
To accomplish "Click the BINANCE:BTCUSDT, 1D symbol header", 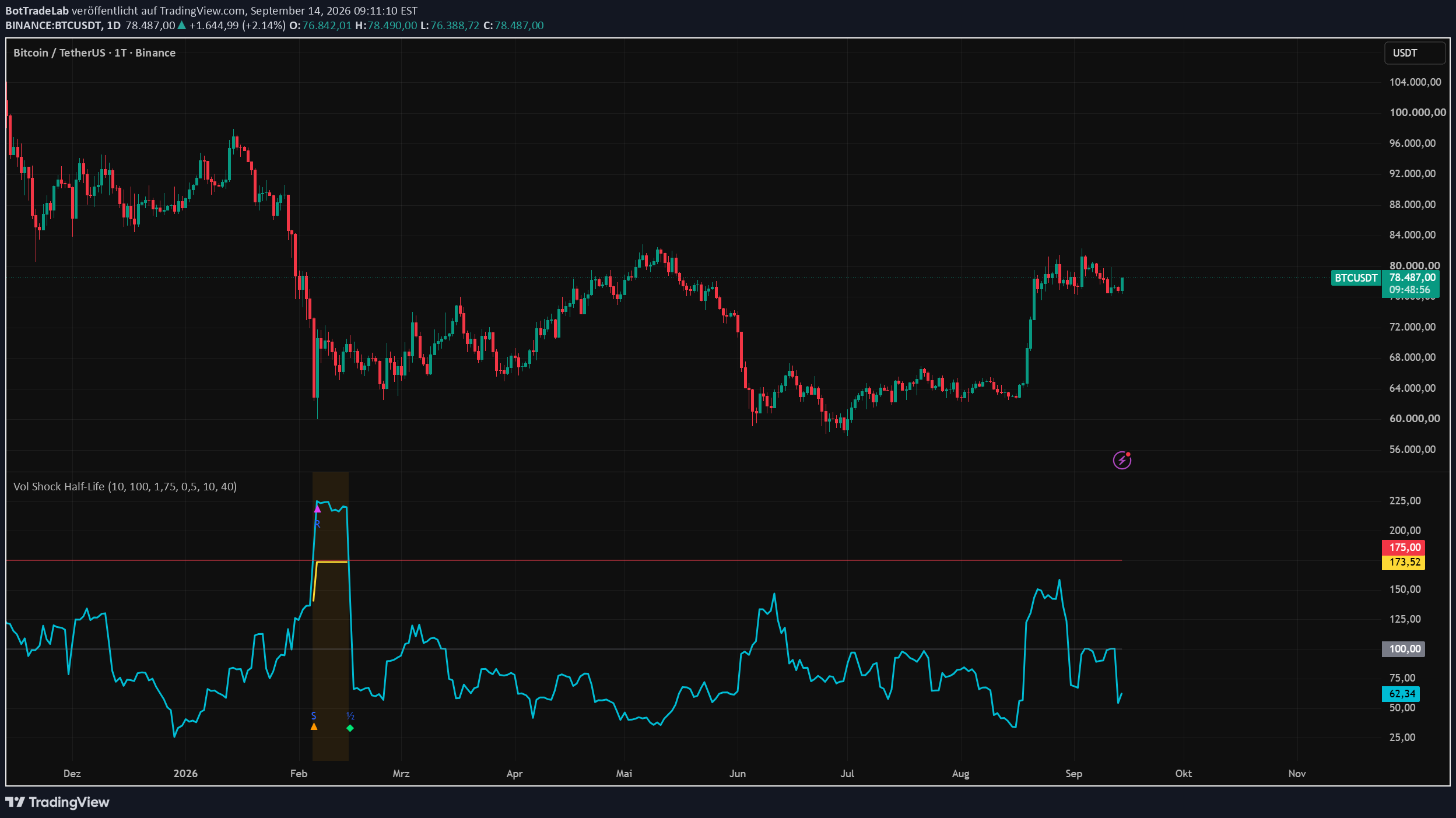I will pyautogui.click(x=63, y=26).
